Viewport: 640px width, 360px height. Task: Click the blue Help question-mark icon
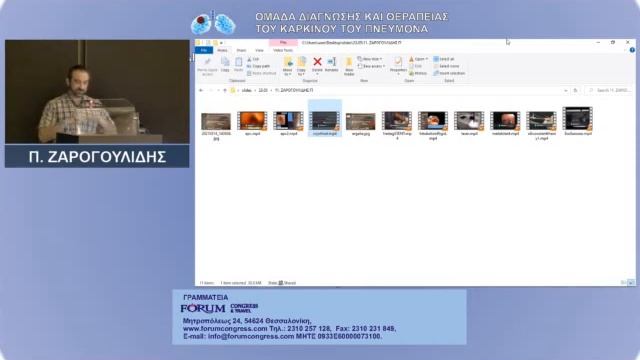pyautogui.click(x=632, y=50)
